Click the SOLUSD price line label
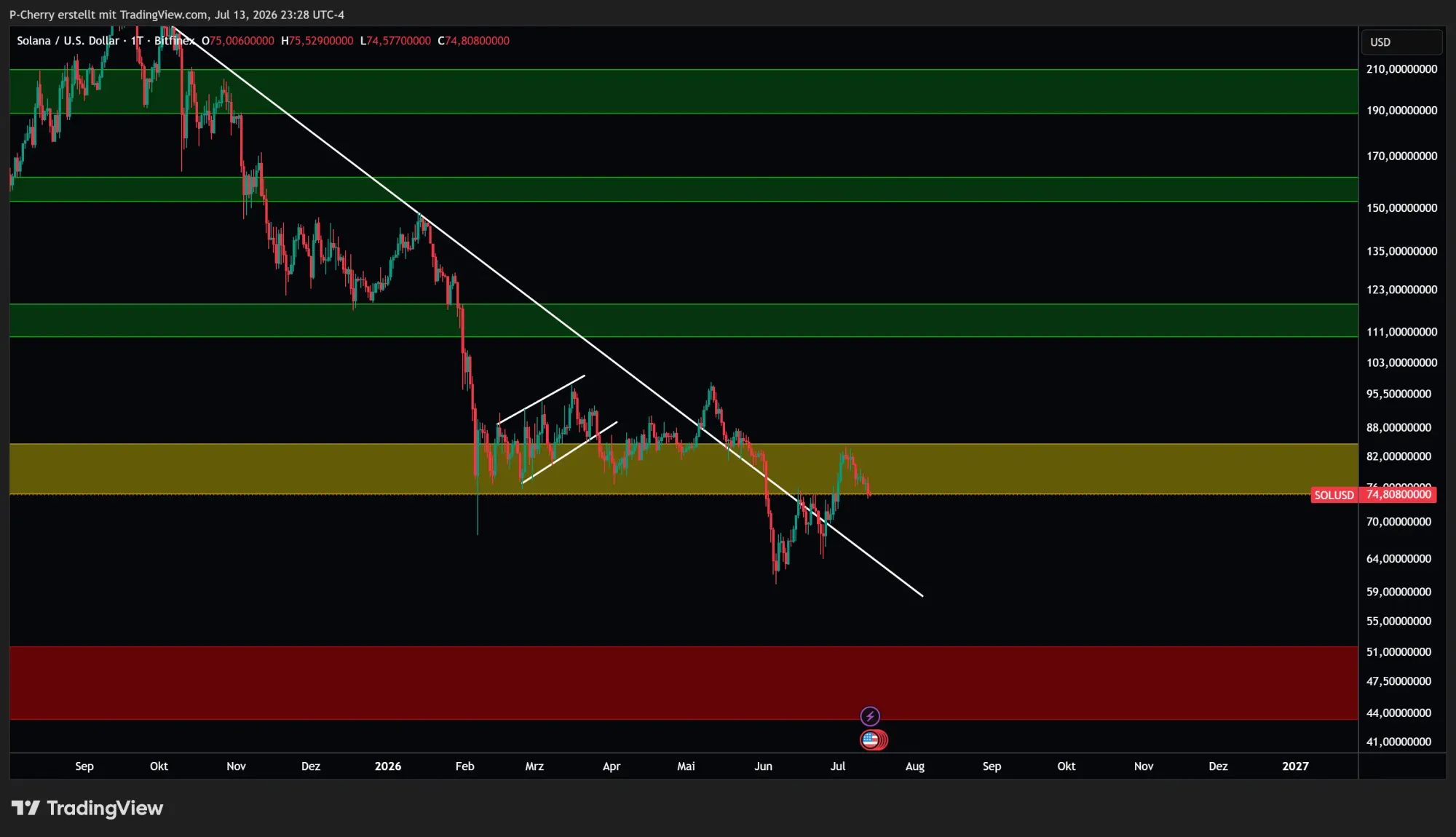The image size is (1456, 837). [1334, 495]
